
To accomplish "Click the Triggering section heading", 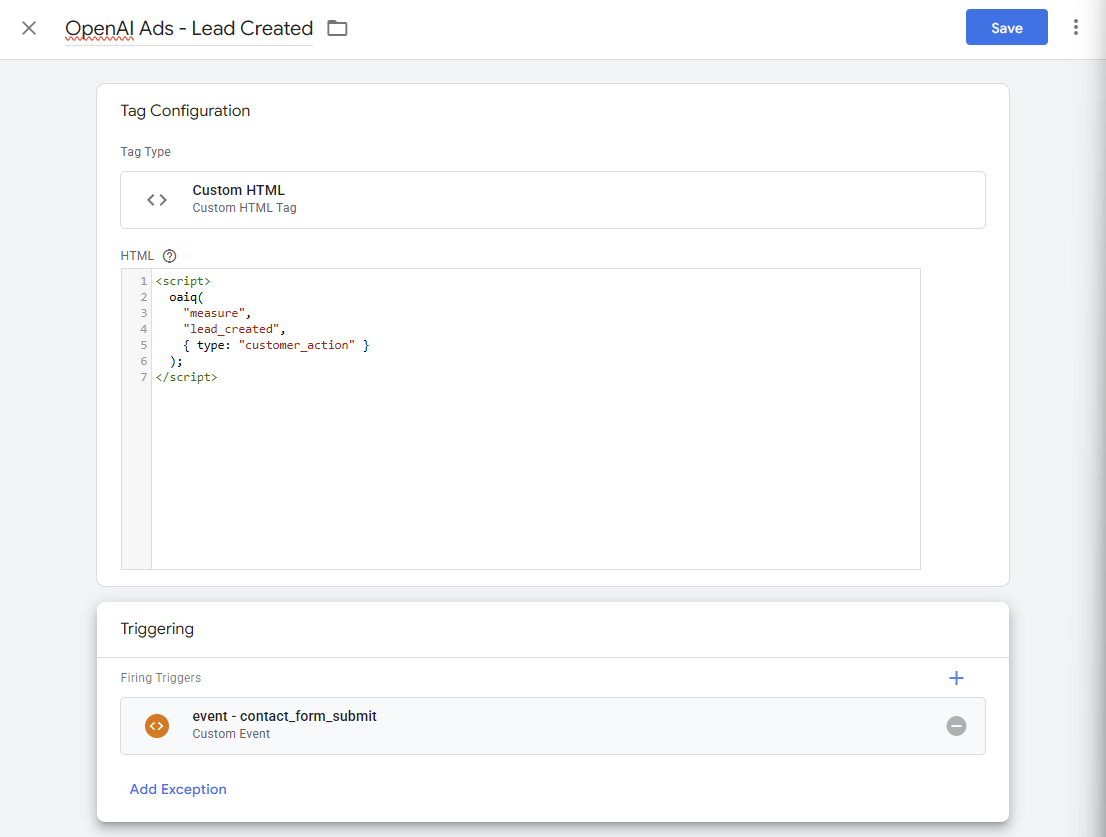I will coord(157,628).
